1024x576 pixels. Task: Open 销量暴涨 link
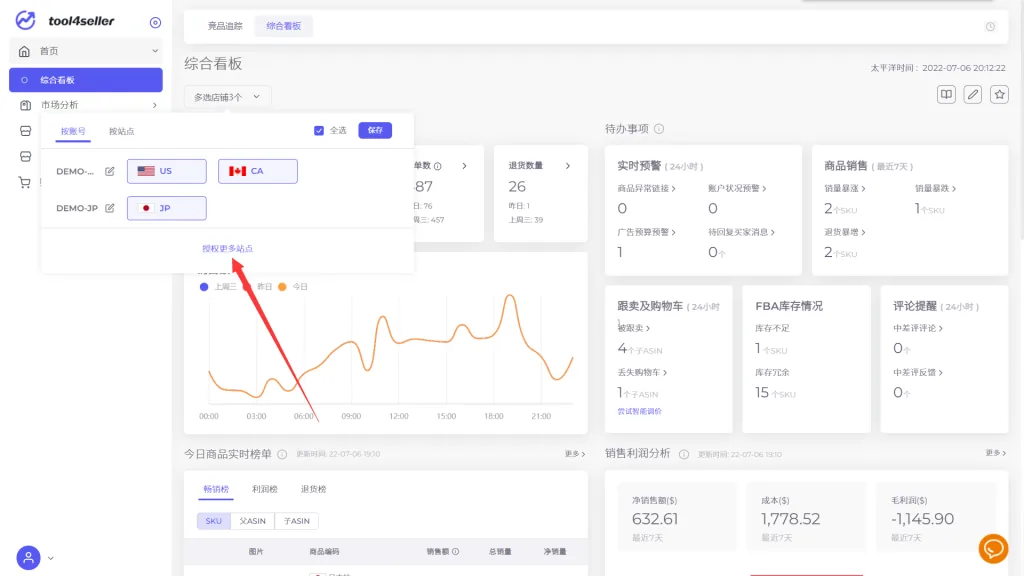click(844, 188)
